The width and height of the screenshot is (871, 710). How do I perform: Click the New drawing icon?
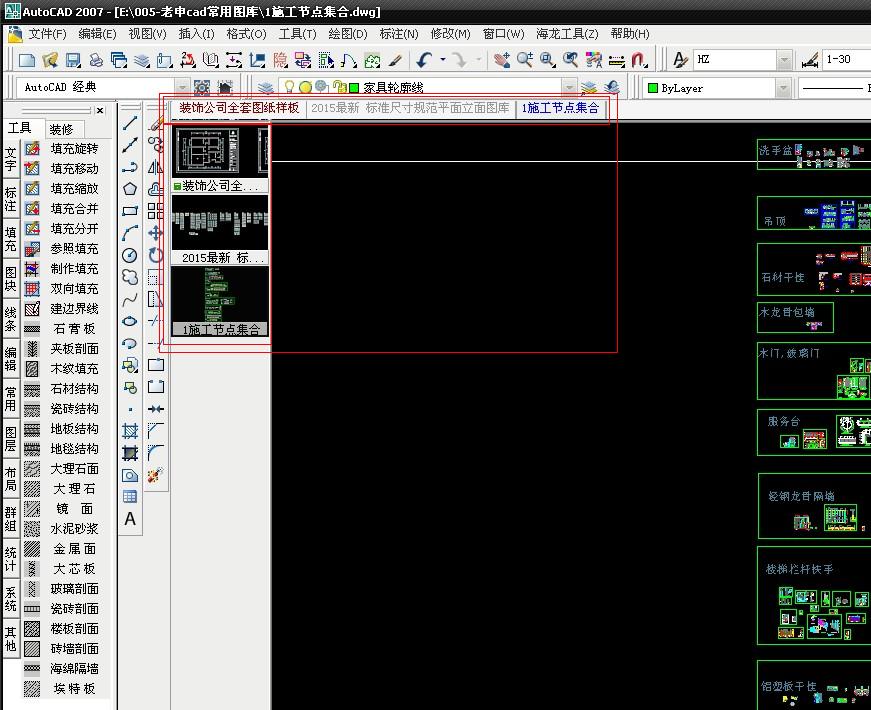tap(27, 59)
